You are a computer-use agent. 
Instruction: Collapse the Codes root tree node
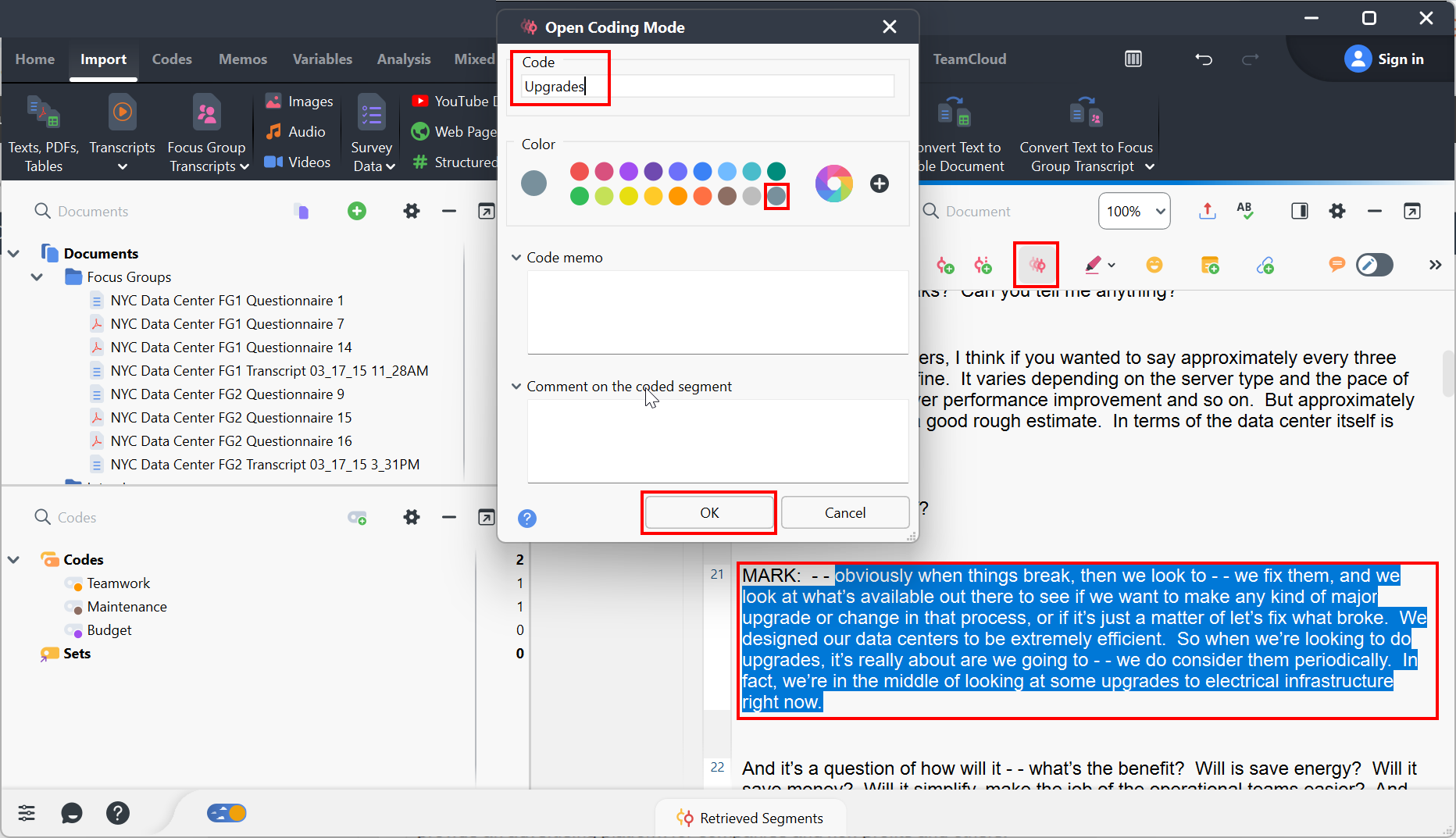pos(14,559)
